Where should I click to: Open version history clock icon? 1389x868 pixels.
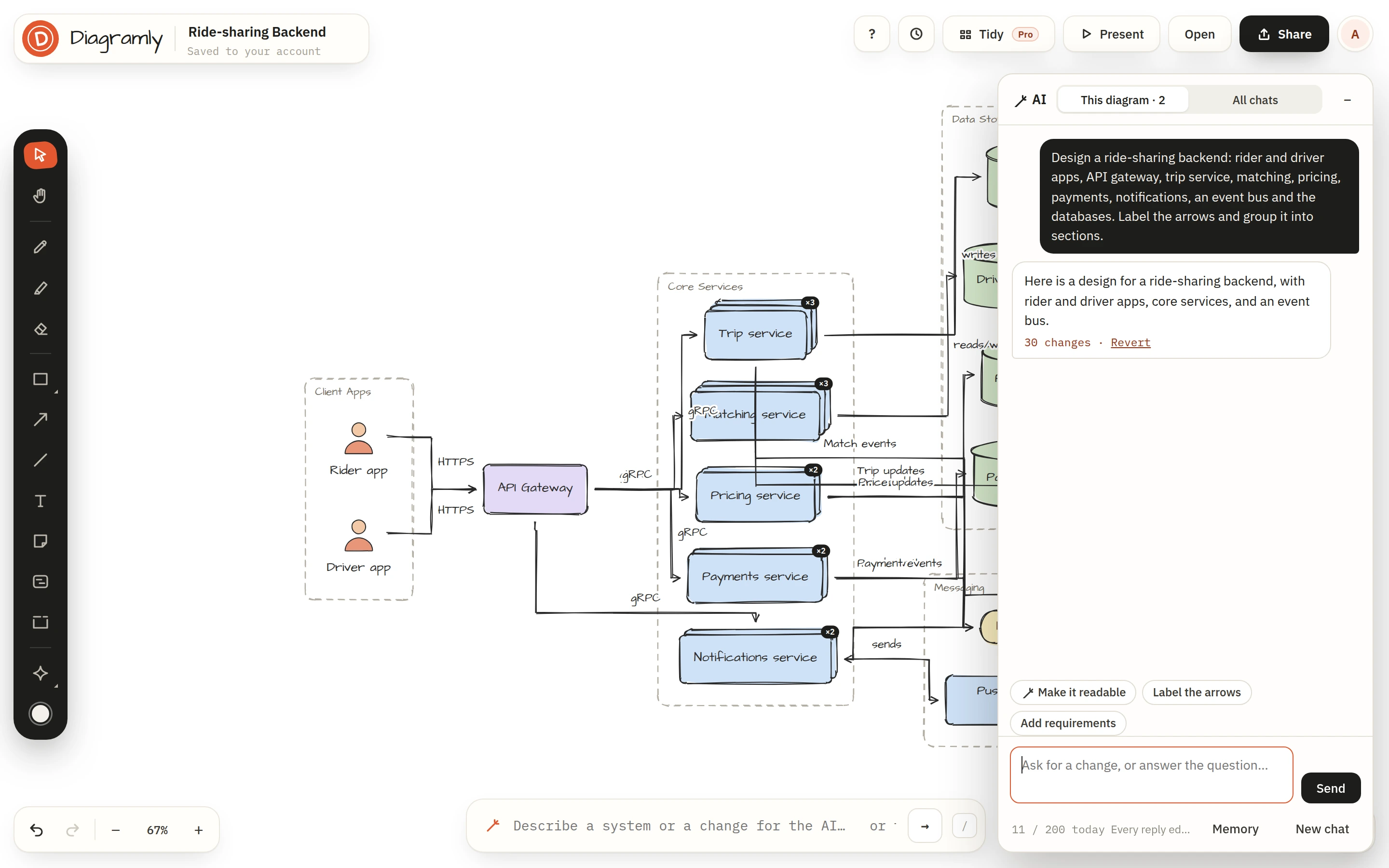pyautogui.click(x=916, y=34)
